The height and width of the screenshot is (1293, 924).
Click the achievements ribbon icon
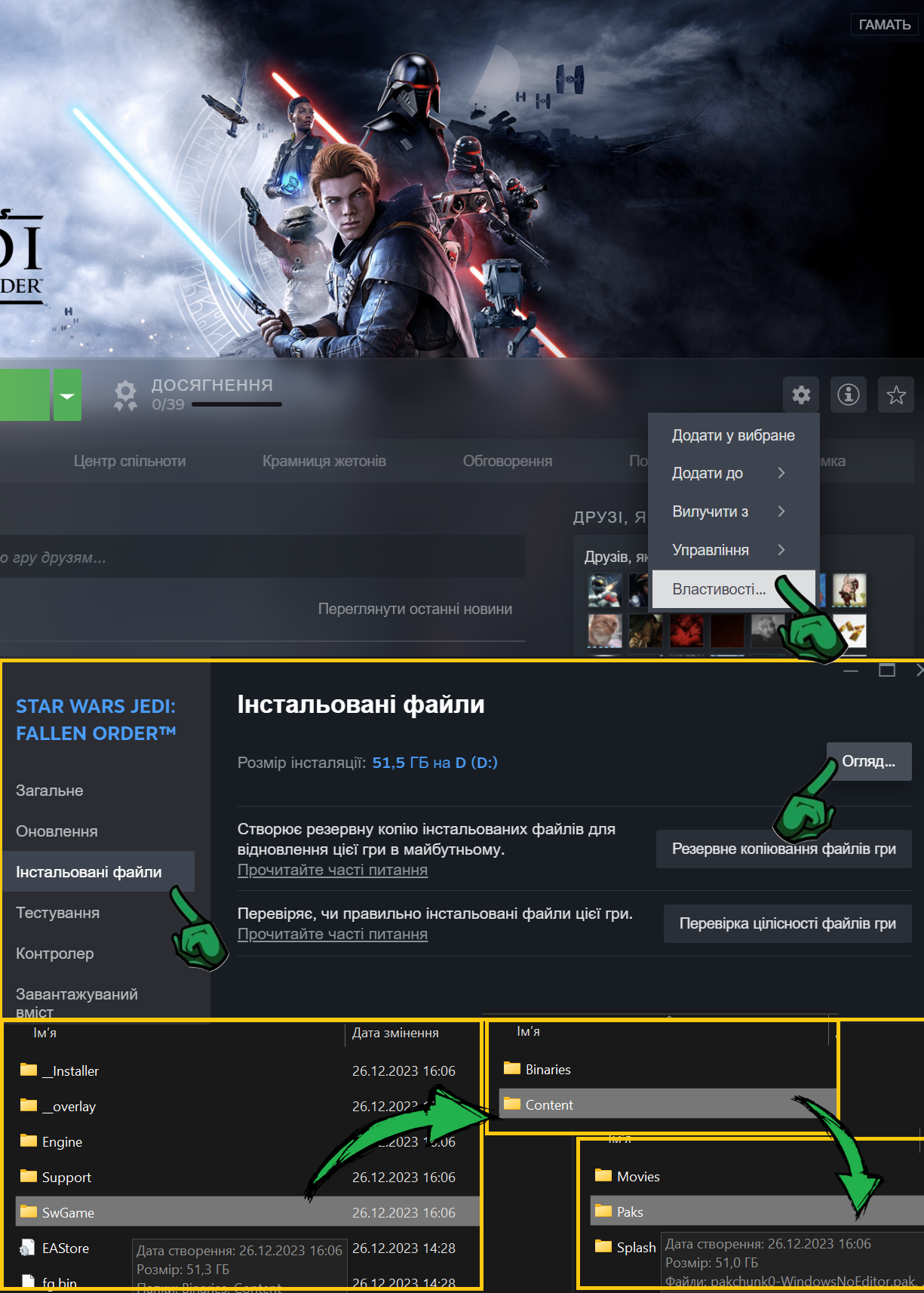tap(125, 395)
